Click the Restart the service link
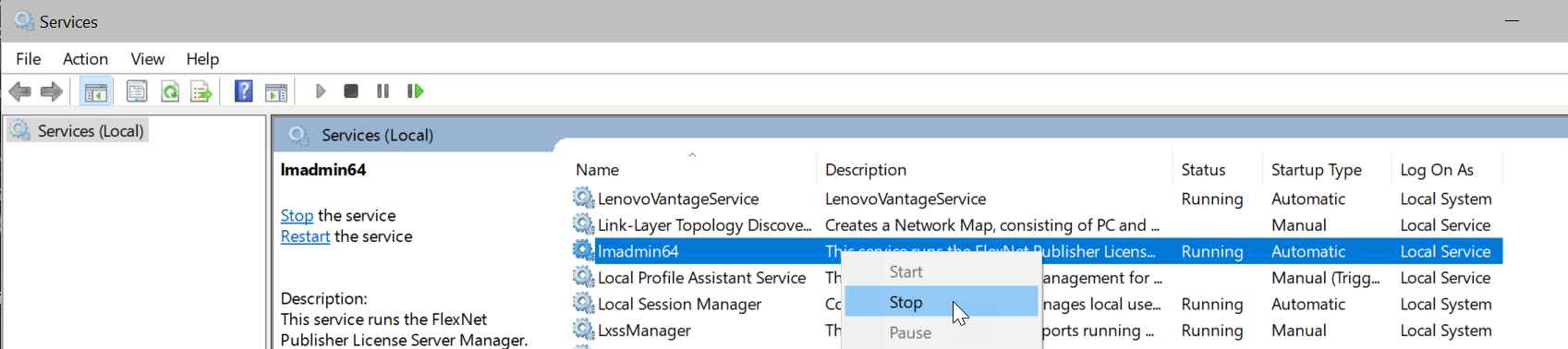 coord(305,236)
